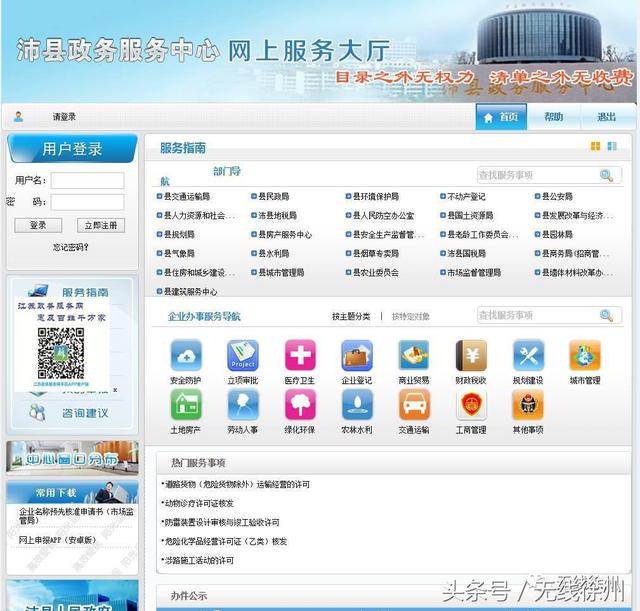Viewport: 640px width, 611px height.
Task: Click the user avatar icon beside 请登录
Action: [18, 117]
